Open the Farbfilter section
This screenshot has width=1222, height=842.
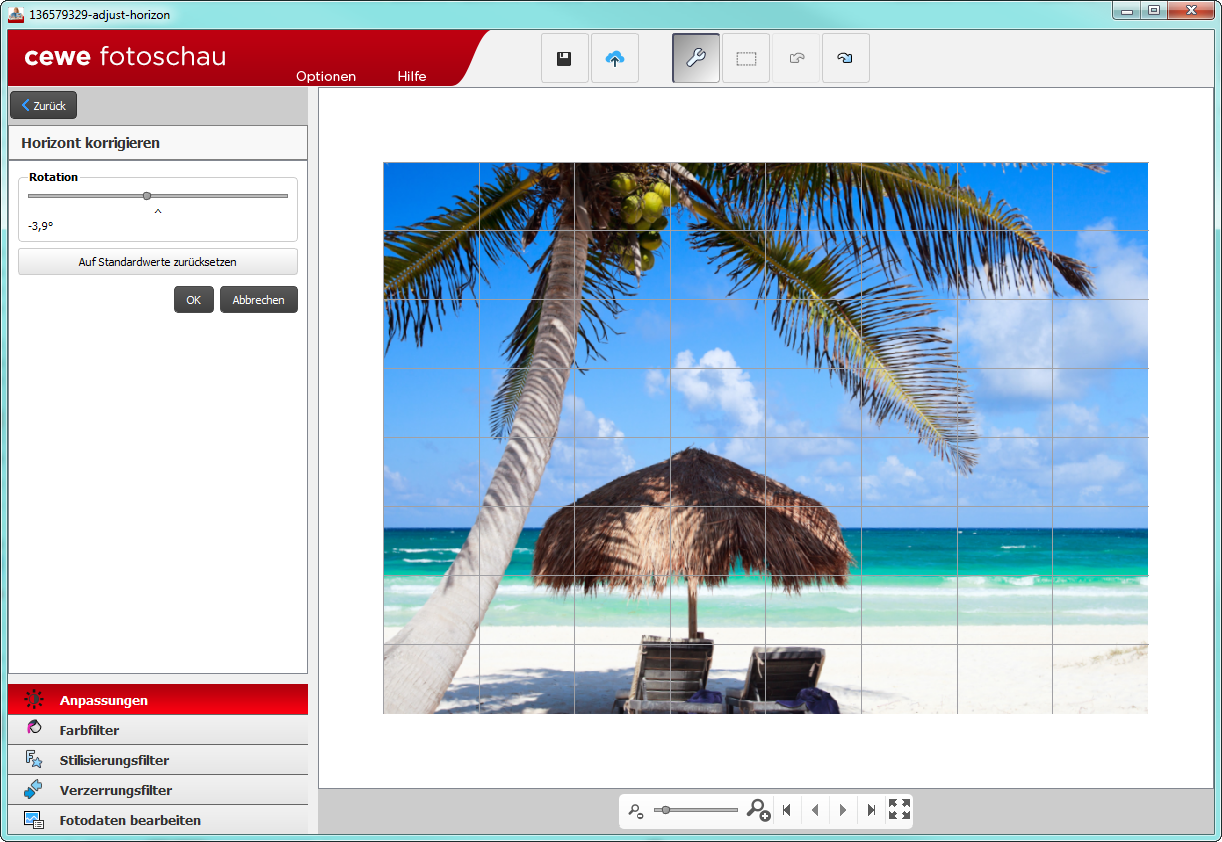point(158,730)
